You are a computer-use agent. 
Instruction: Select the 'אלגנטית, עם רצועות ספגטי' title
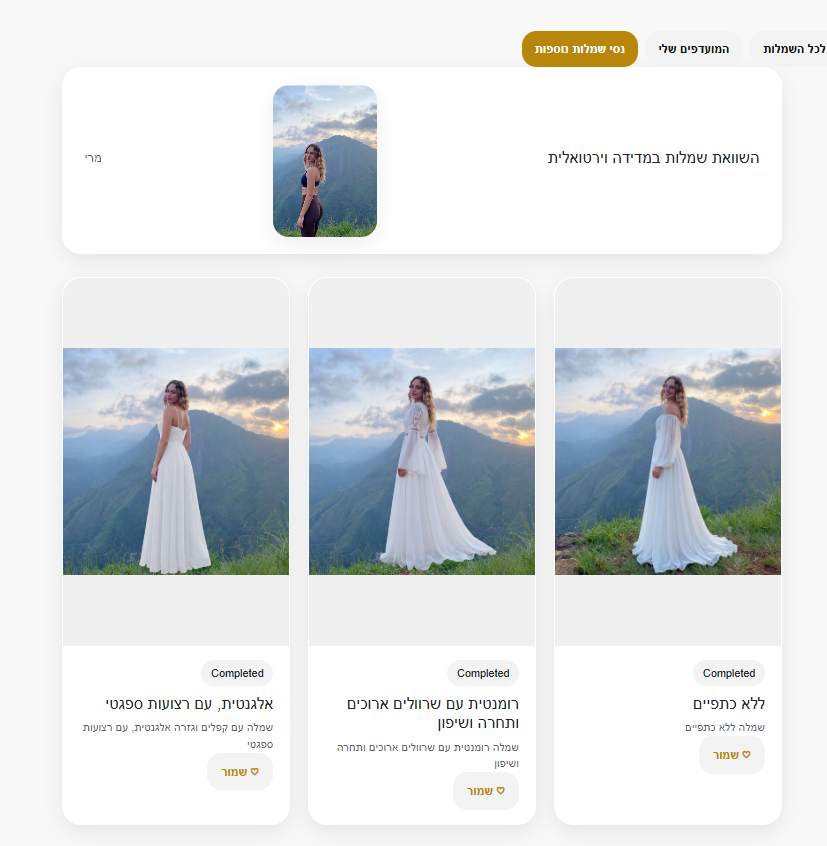189,704
